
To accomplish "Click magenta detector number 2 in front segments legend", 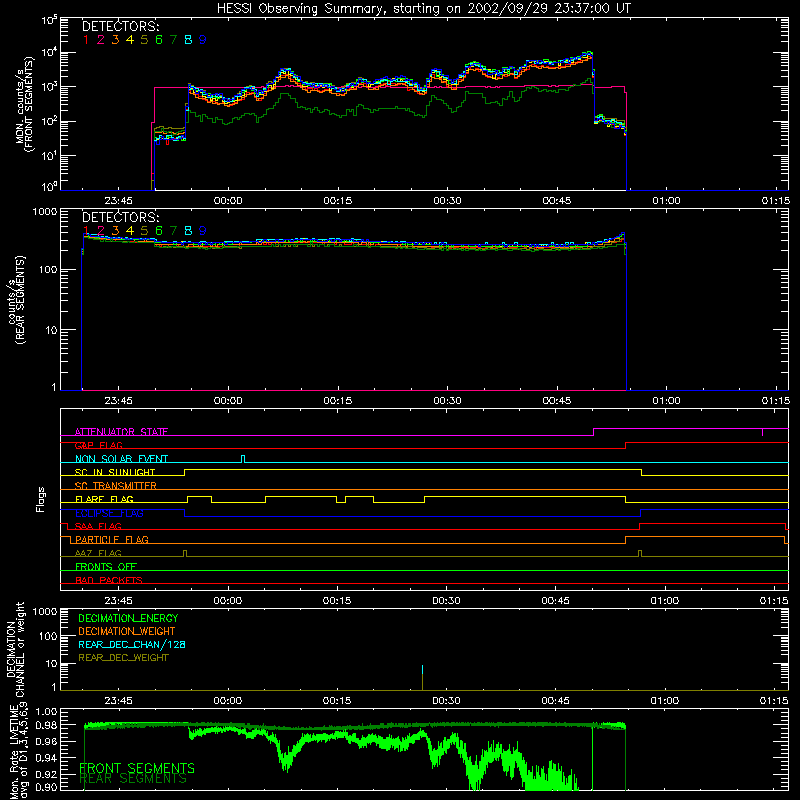I will (101, 40).
